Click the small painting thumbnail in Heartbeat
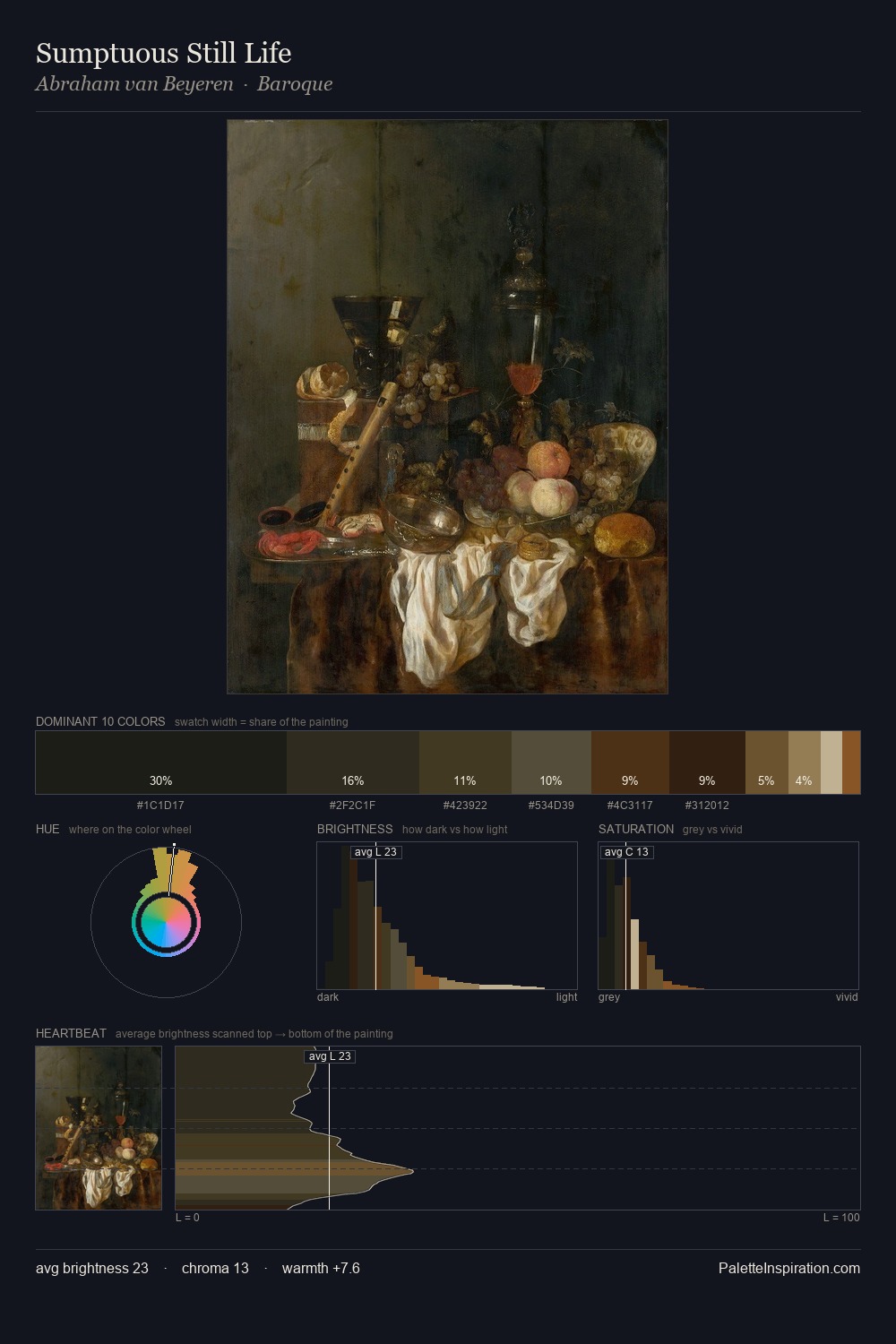896x1344 pixels. tap(99, 1128)
